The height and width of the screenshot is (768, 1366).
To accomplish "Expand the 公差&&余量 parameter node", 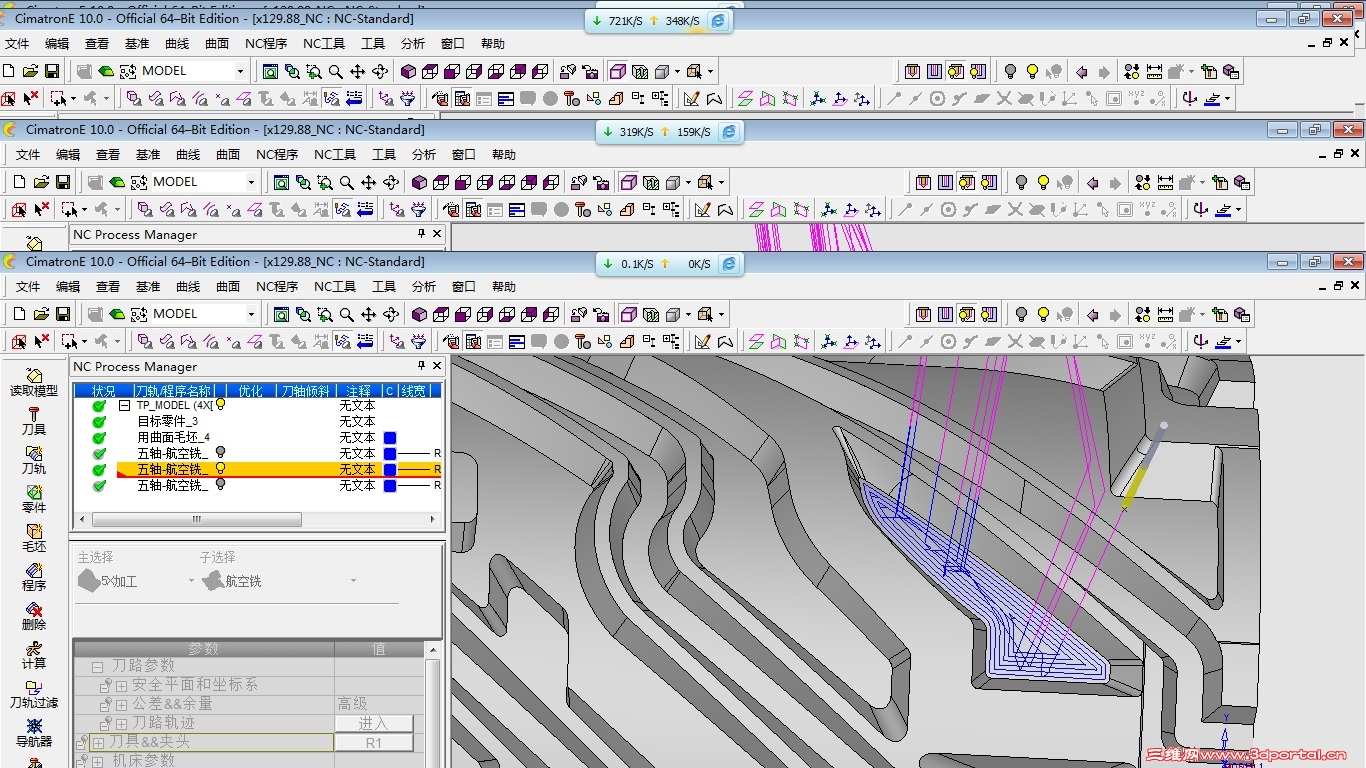I will coord(122,704).
